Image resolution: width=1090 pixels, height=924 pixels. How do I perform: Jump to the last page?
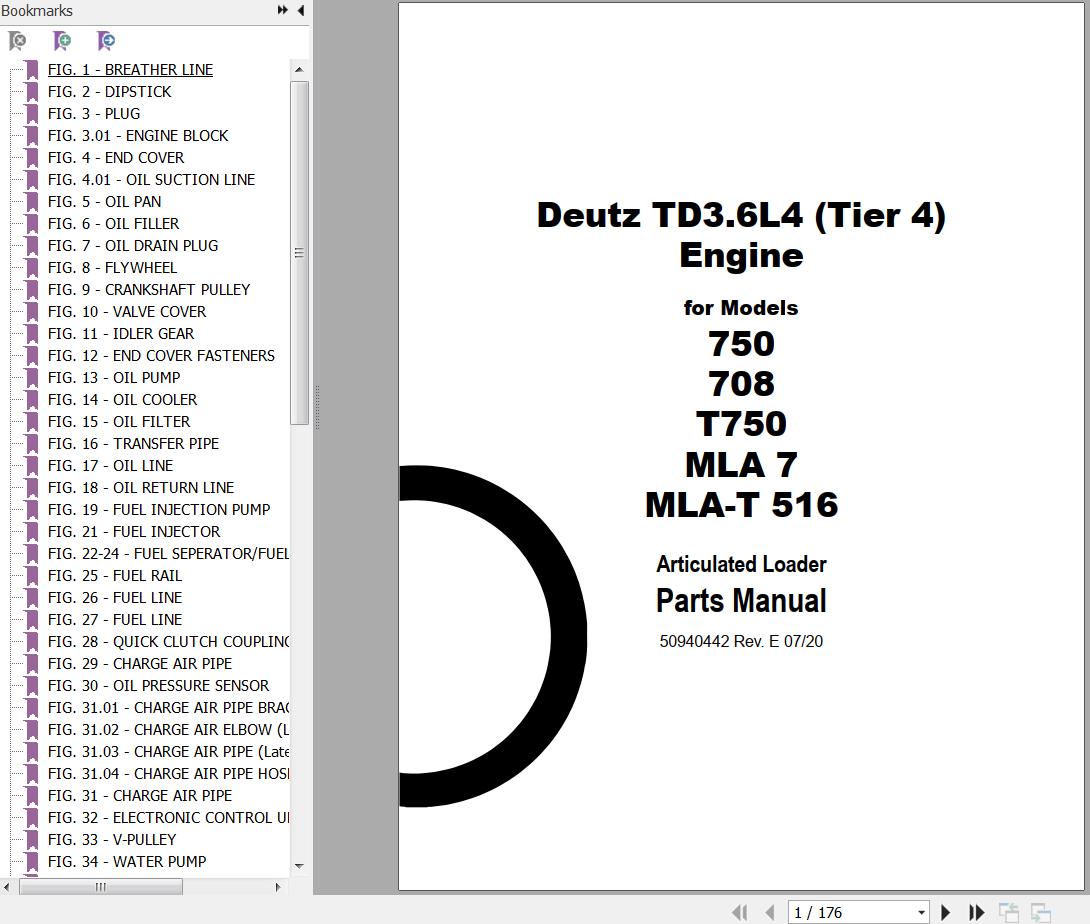point(976,912)
